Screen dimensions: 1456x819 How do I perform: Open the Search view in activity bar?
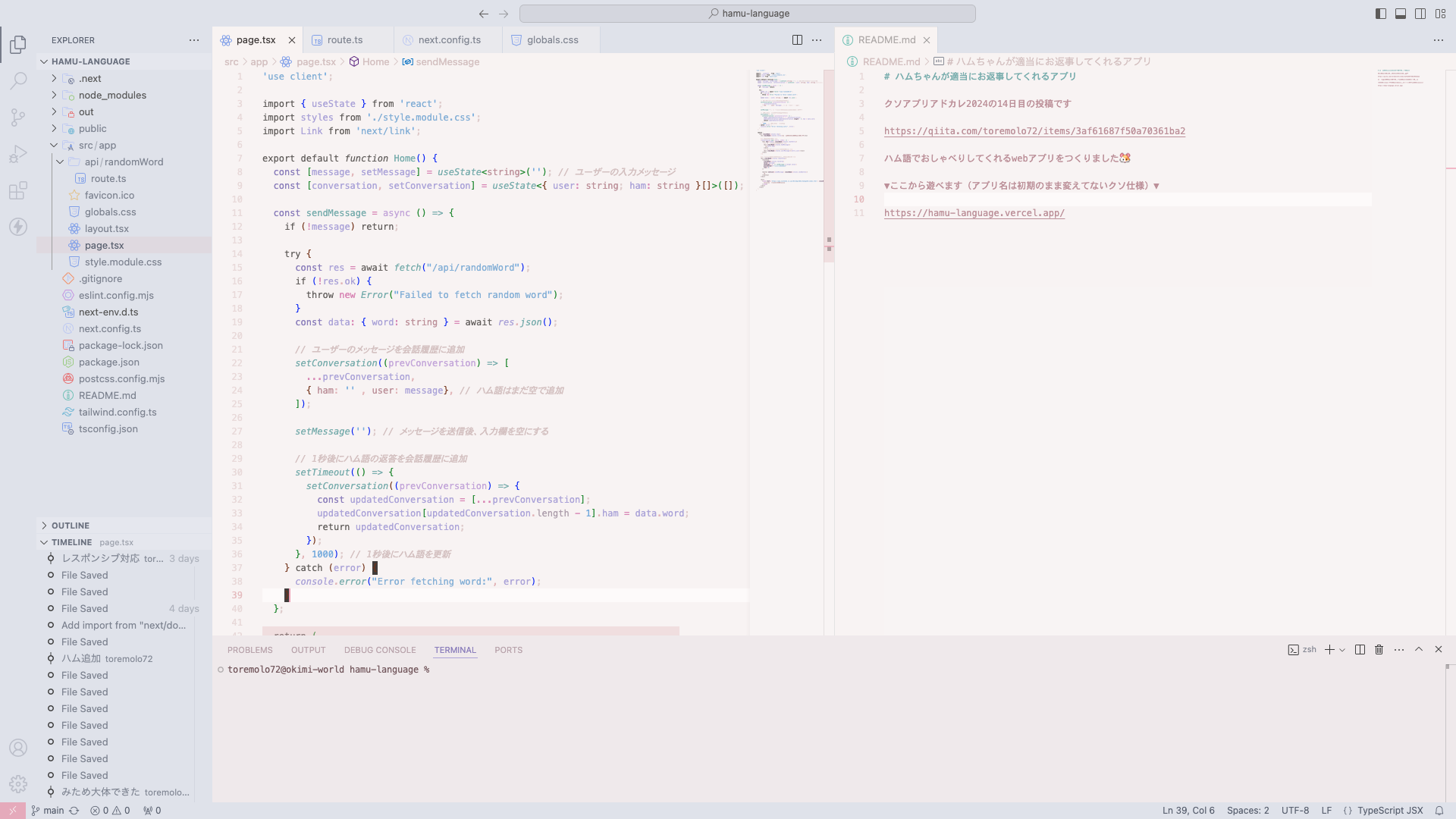click(x=18, y=80)
